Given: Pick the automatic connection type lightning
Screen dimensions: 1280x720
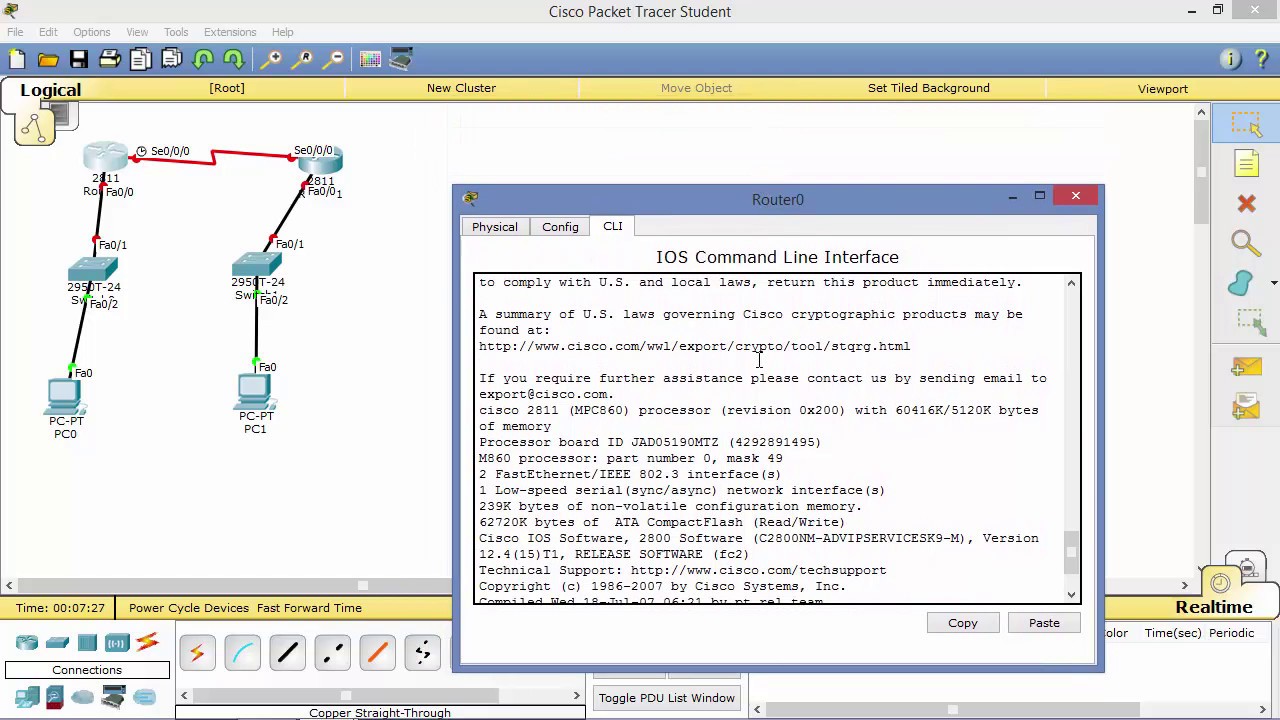Looking at the screenshot, I should (197, 654).
